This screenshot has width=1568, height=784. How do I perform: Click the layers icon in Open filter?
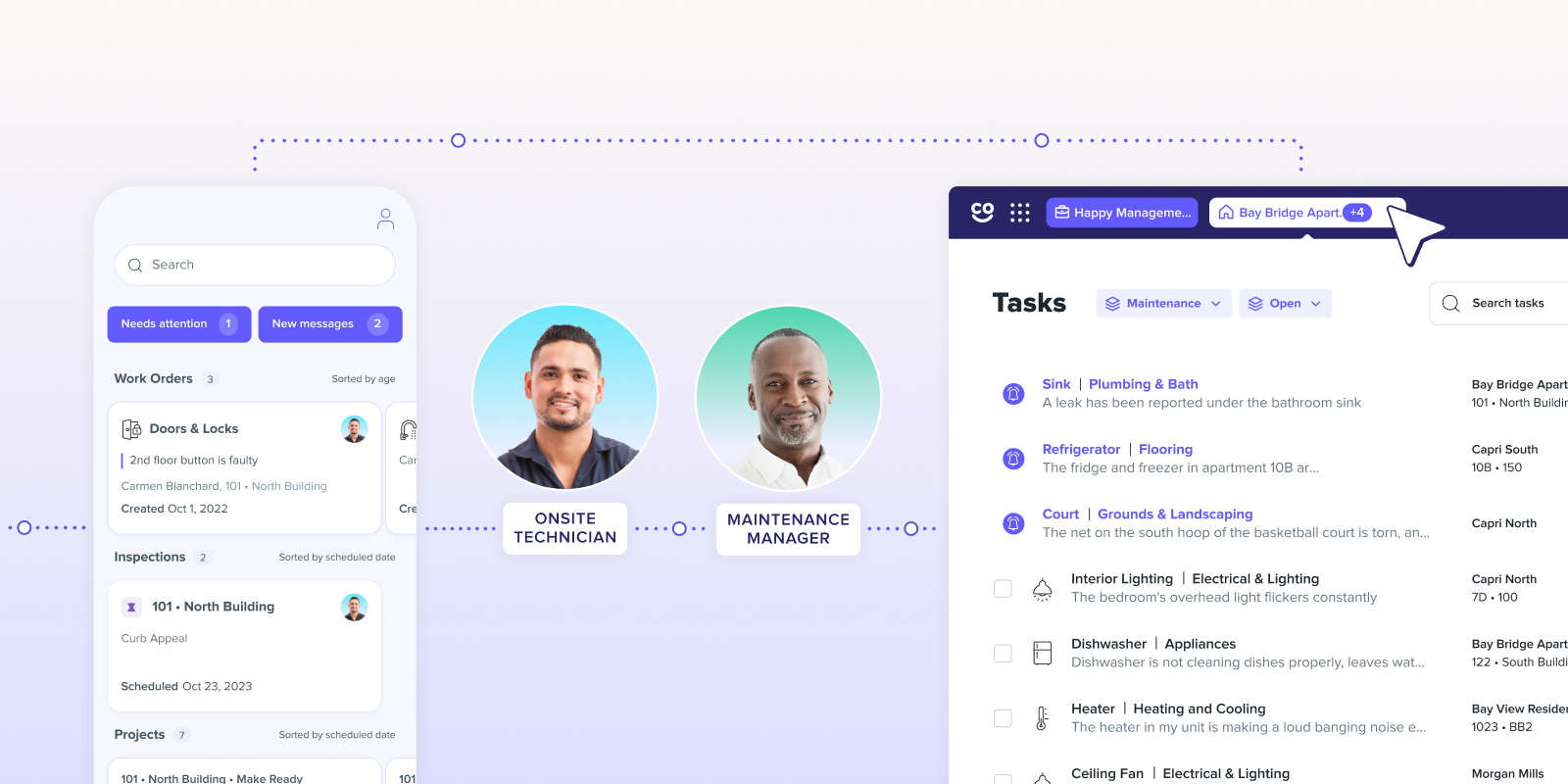point(1255,304)
